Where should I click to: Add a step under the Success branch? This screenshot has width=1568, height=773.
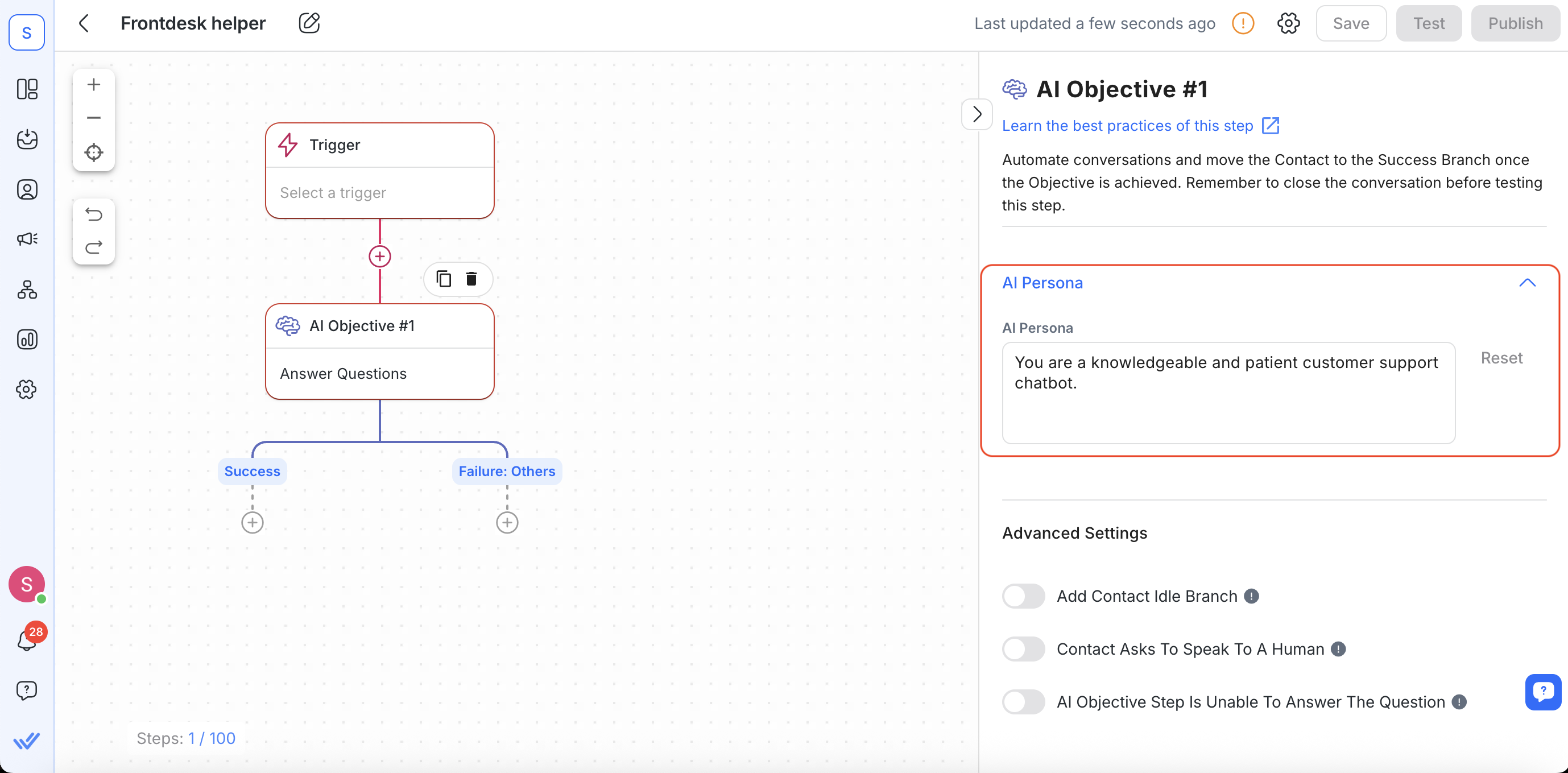(x=252, y=522)
